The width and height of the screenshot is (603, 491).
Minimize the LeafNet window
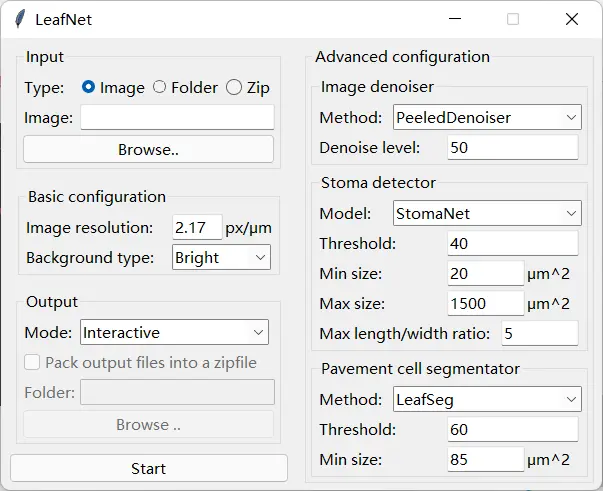coord(455,19)
